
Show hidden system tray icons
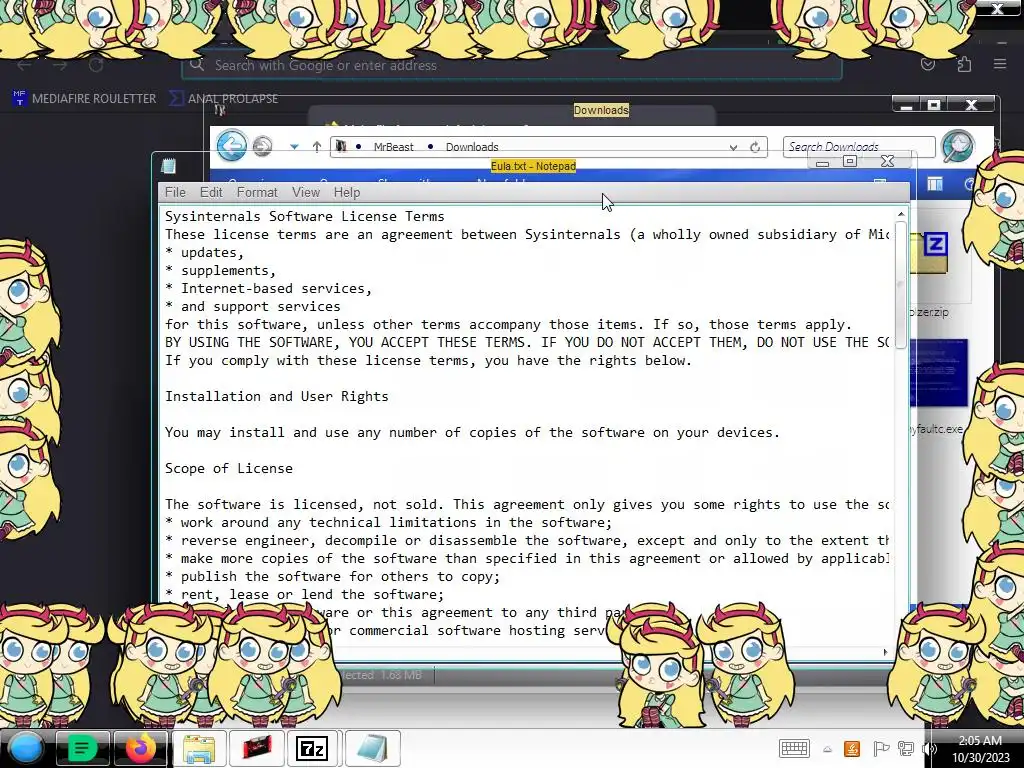click(827, 750)
